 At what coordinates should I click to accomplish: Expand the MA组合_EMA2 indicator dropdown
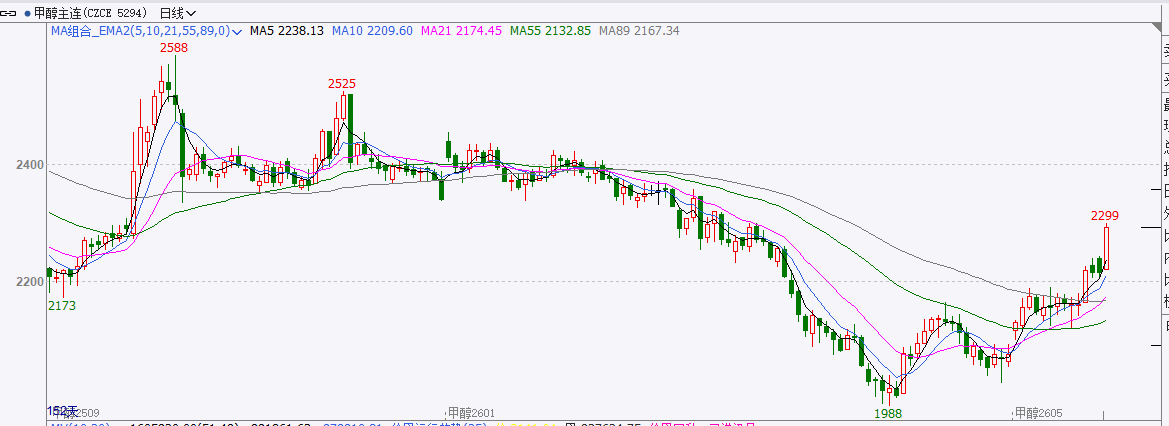(x=237, y=32)
